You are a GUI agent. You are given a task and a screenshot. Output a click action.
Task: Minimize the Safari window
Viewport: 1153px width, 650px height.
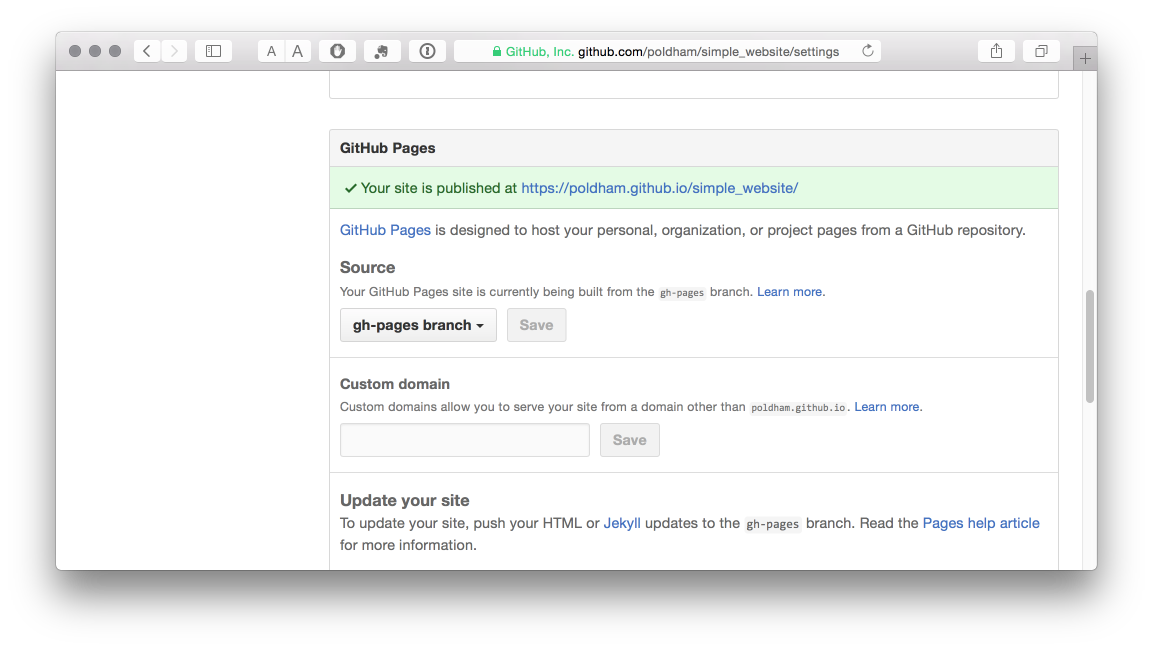coord(95,51)
